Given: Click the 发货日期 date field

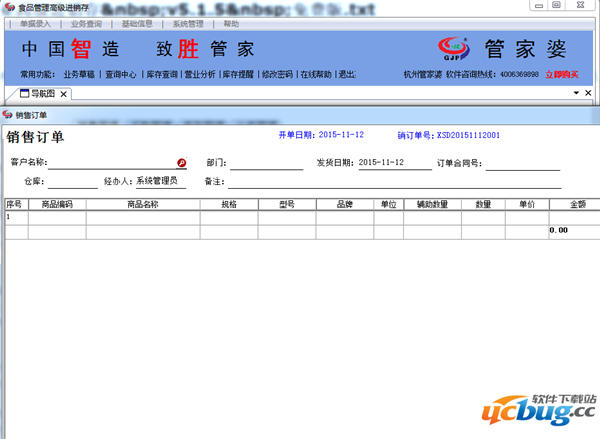Looking at the screenshot, I should tap(393, 162).
